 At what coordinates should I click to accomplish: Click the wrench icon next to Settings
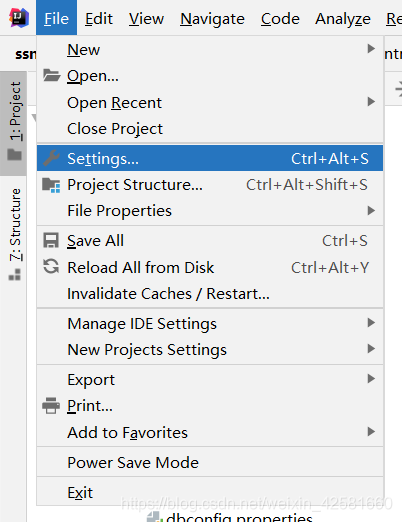point(51,158)
